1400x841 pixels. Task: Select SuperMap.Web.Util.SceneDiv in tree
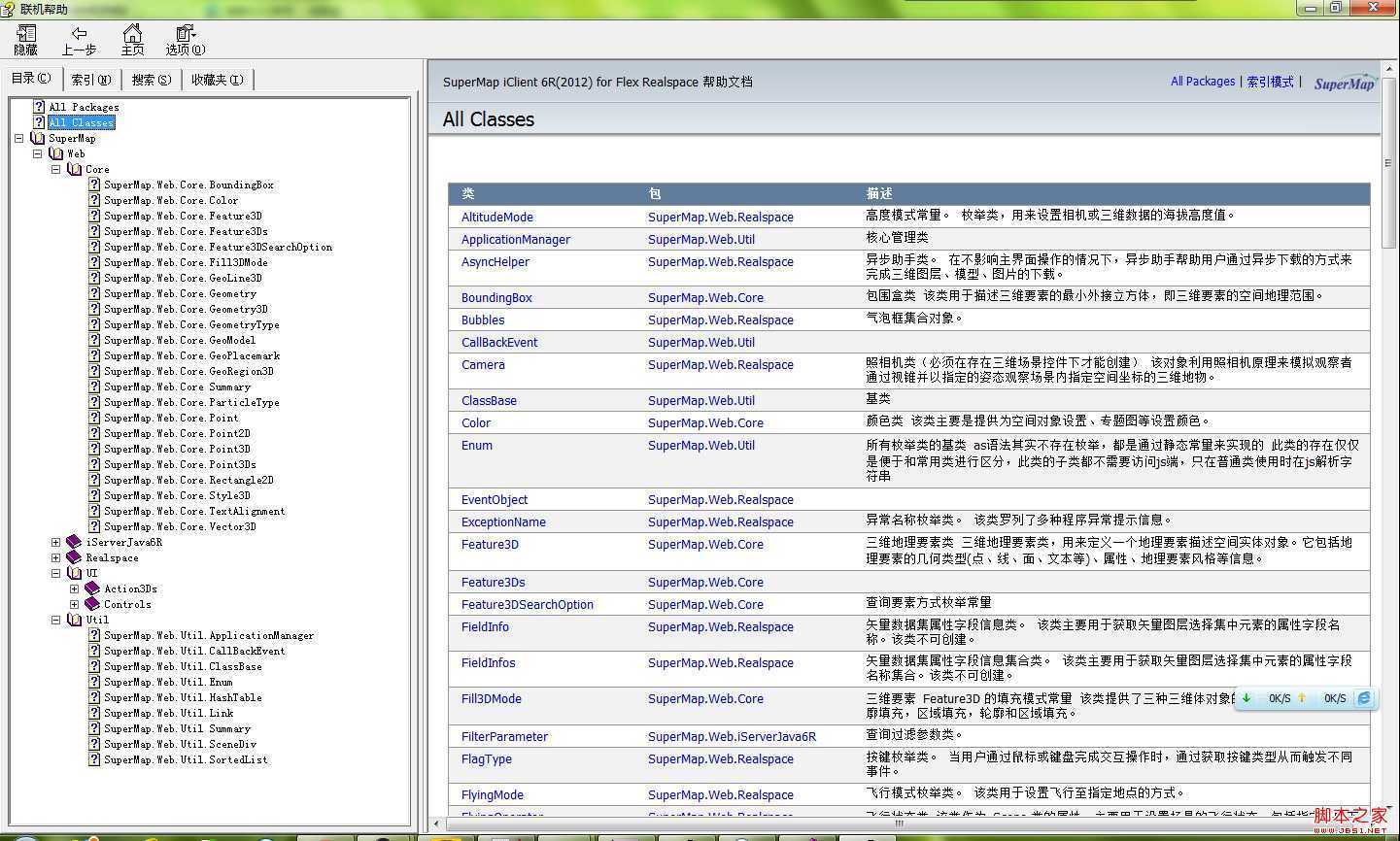click(x=180, y=744)
